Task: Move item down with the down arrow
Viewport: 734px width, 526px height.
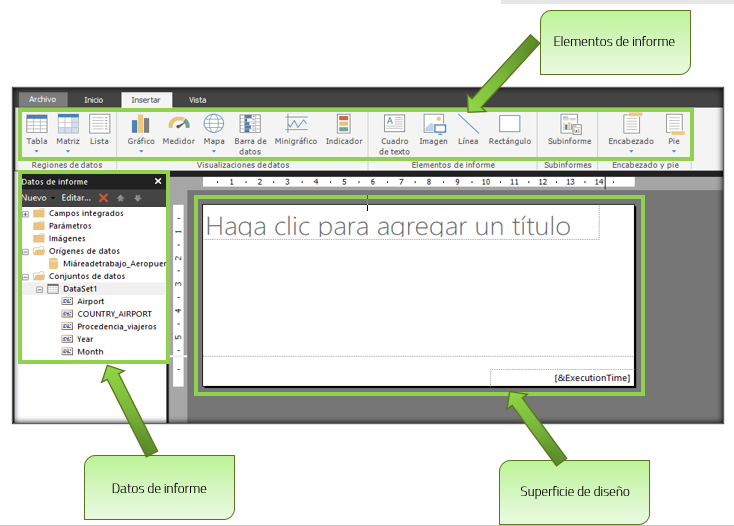Action: [x=138, y=198]
